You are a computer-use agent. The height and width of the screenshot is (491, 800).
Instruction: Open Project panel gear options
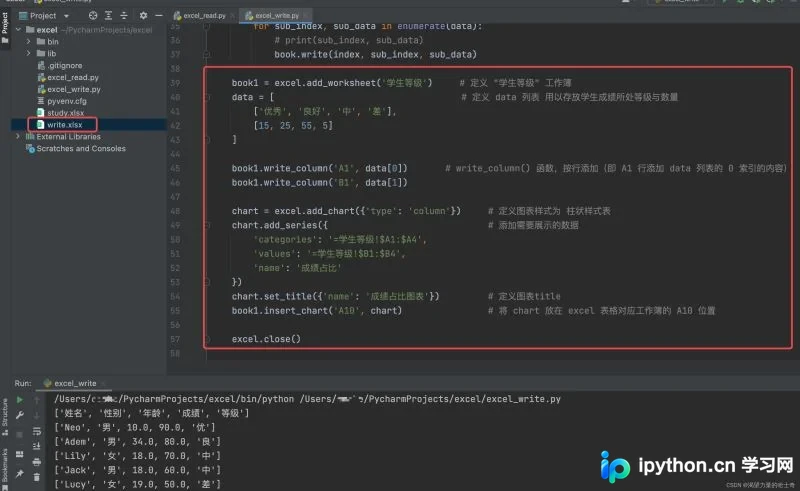(143, 16)
